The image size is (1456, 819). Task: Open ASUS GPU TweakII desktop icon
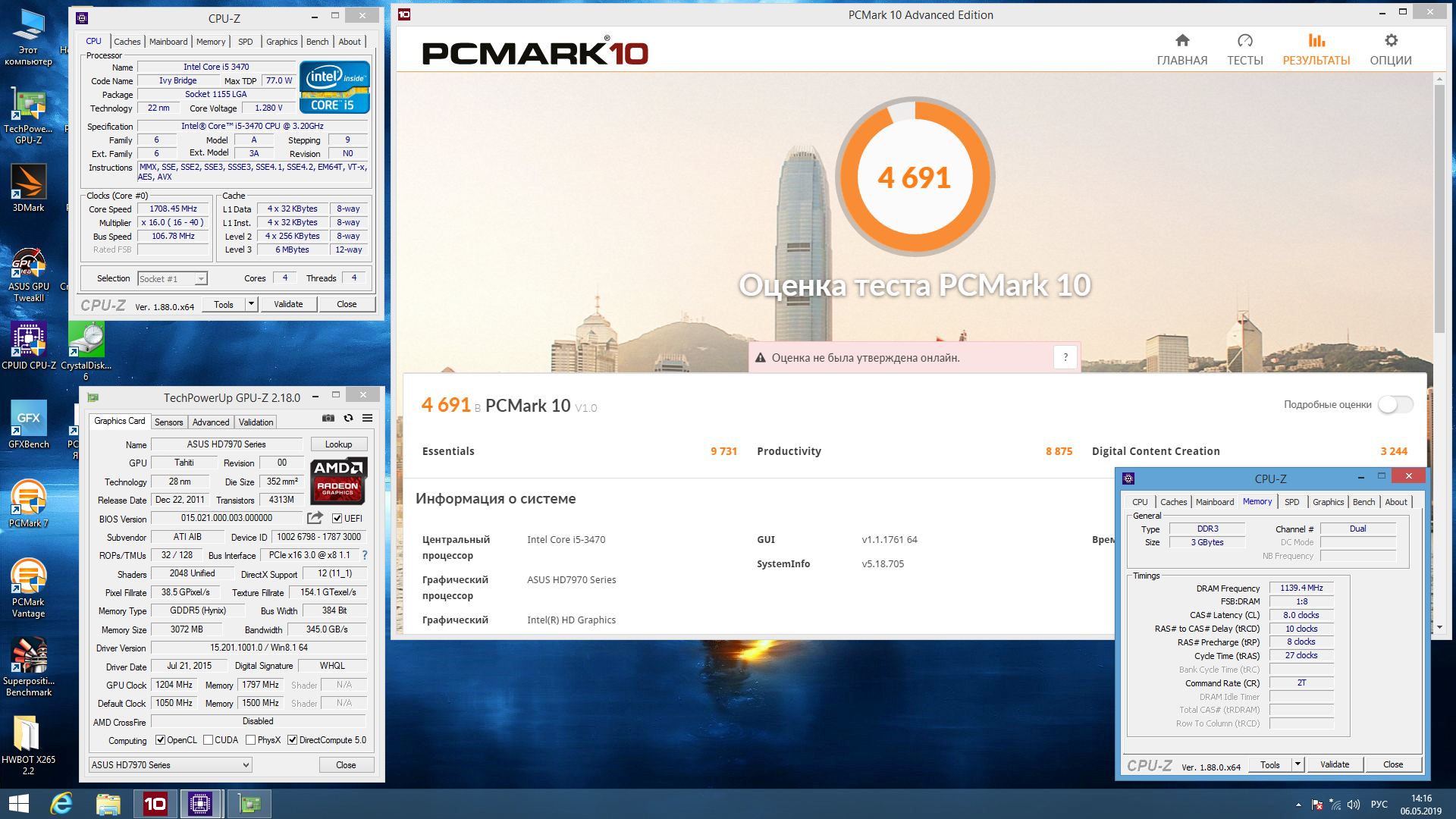pos(29,275)
